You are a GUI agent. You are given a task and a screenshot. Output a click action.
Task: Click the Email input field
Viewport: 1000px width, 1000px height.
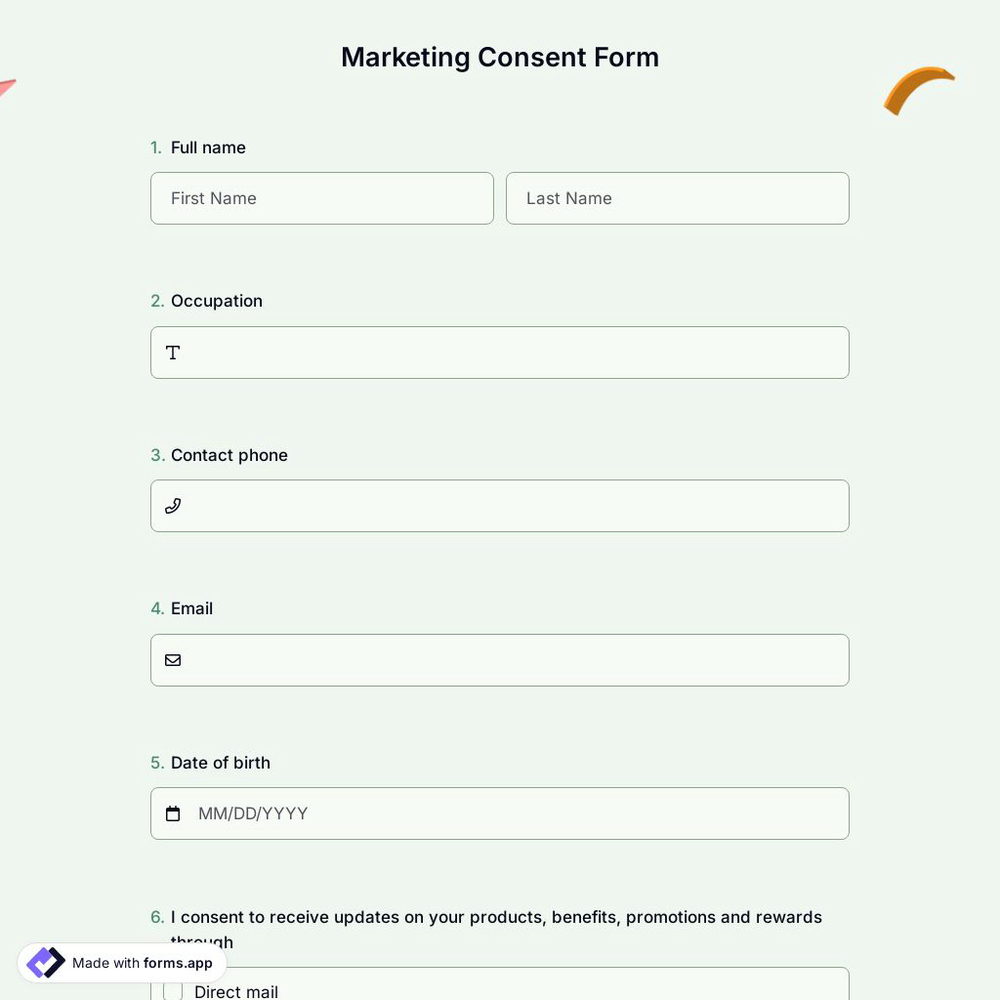[x=450, y=659]
